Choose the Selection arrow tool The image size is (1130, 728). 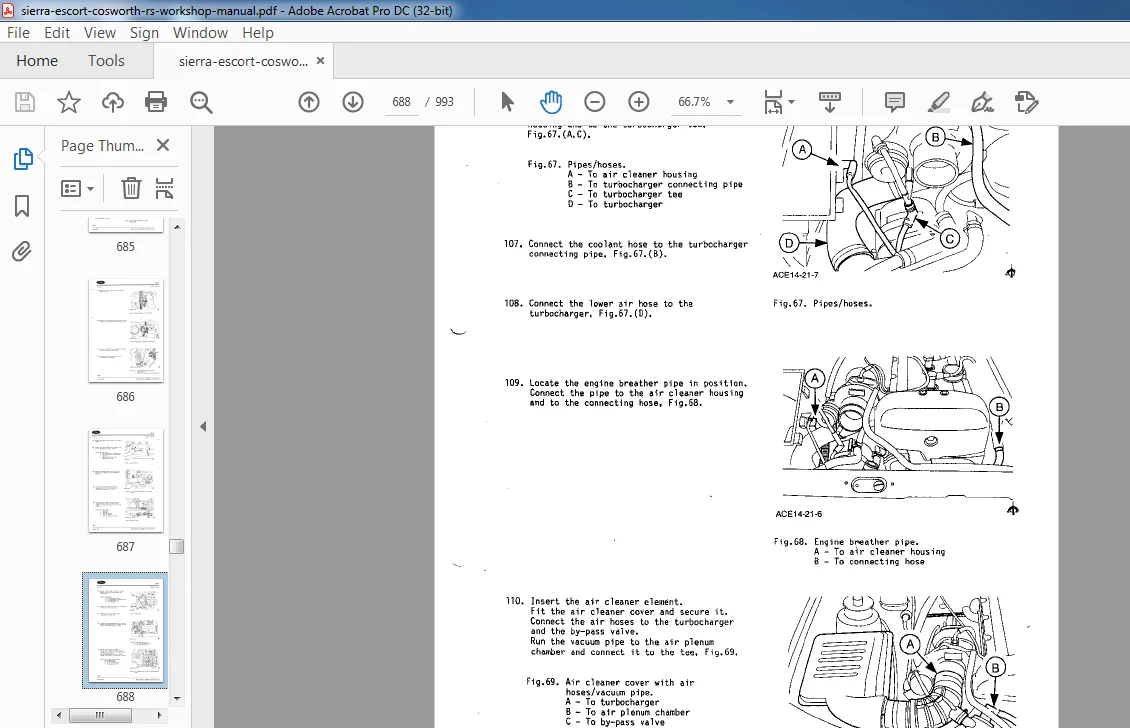[x=507, y=102]
